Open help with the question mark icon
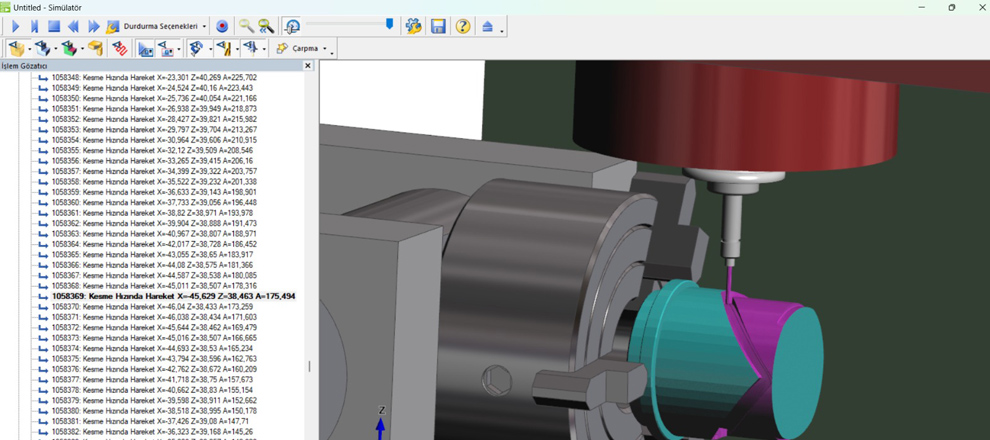 tap(462, 26)
